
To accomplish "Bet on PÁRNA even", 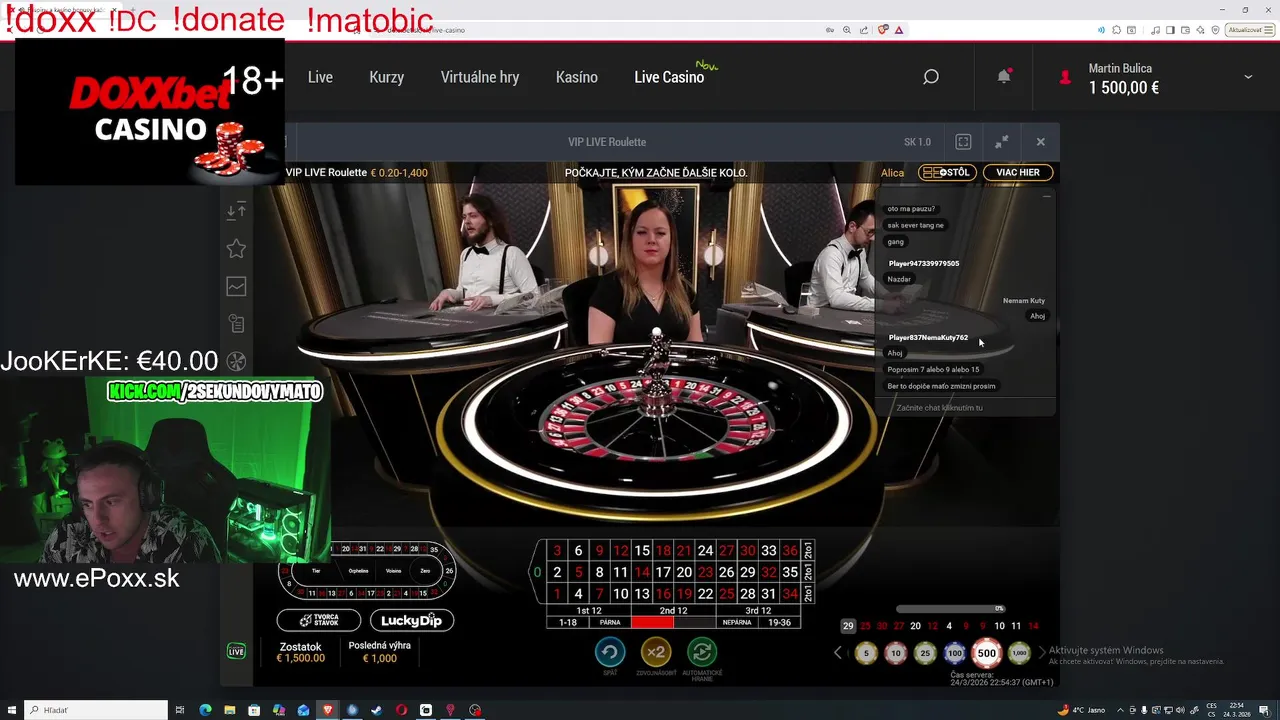I will (x=610, y=622).
